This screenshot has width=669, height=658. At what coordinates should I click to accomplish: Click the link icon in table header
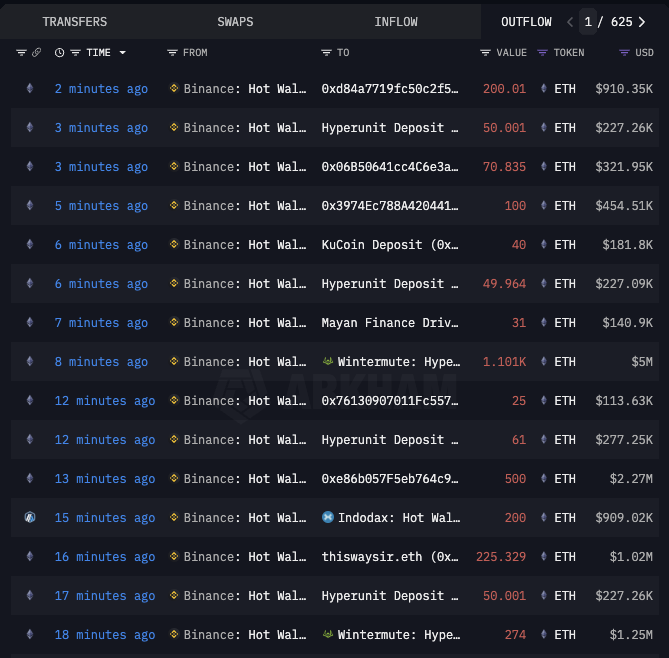coord(37,52)
